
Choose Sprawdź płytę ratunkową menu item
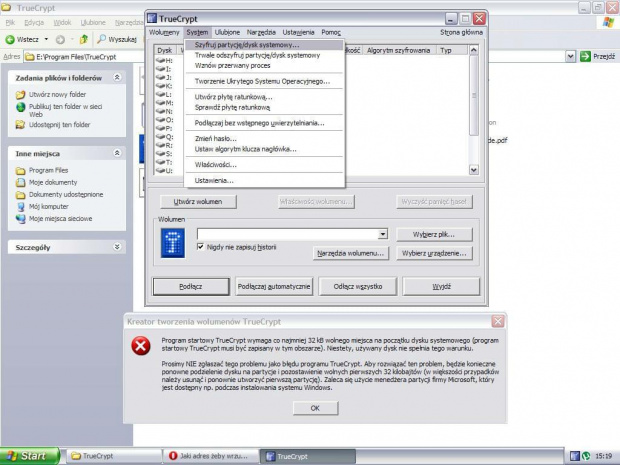click(265, 107)
